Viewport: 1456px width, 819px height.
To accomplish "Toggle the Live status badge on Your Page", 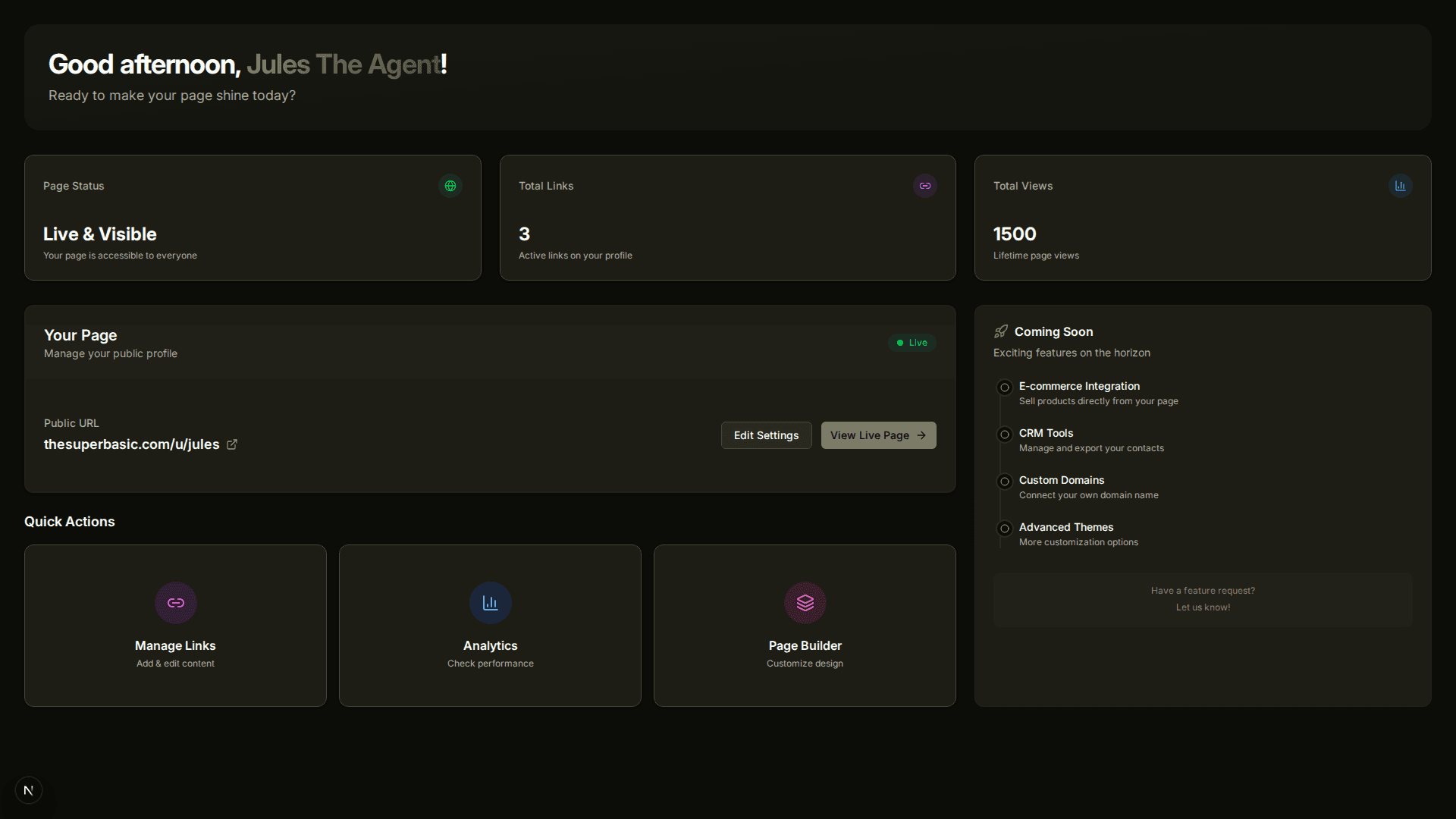I will [x=912, y=342].
